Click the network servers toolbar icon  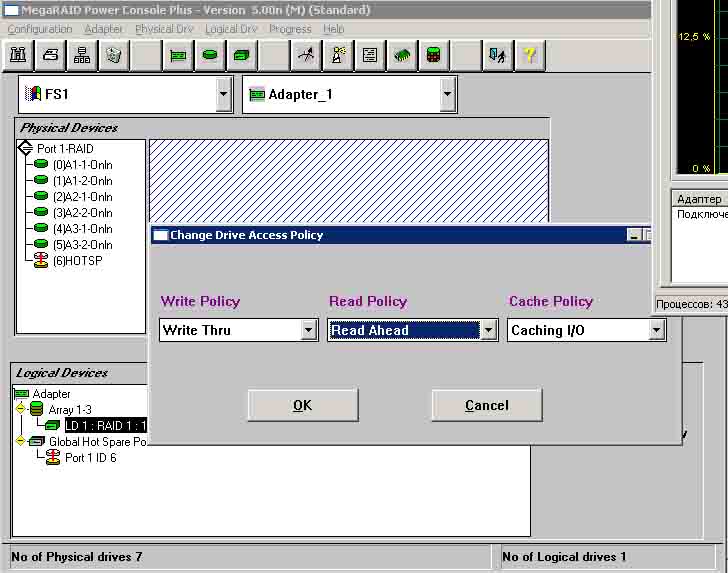[x=82, y=56]
